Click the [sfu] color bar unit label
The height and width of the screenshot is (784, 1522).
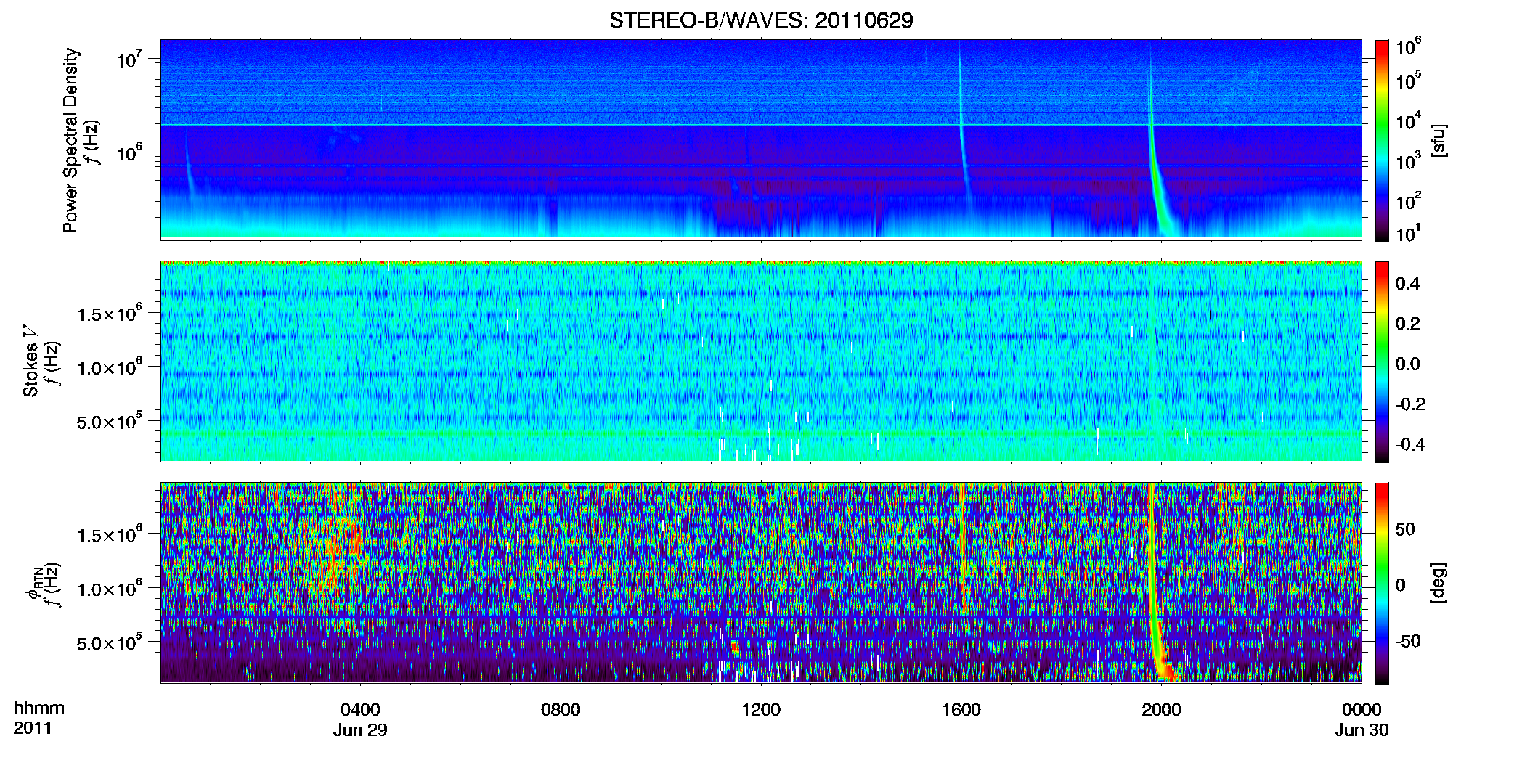pos(1438,140)
